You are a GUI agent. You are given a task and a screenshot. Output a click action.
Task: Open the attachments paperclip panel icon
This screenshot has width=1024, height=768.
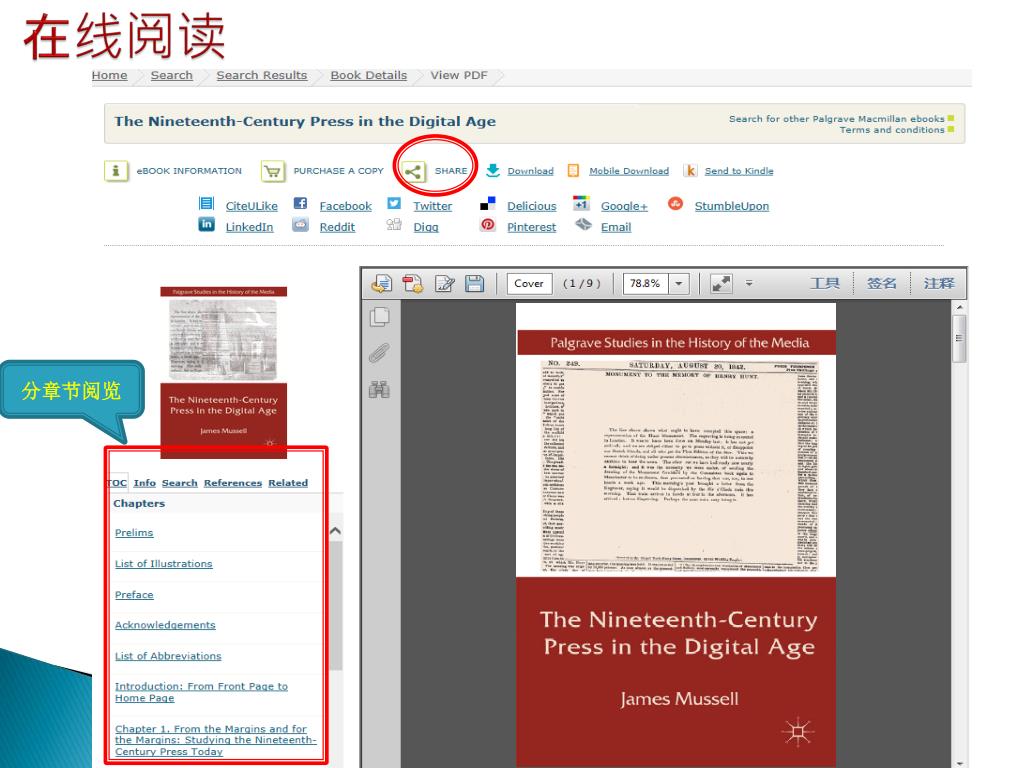tap(379, 353)
